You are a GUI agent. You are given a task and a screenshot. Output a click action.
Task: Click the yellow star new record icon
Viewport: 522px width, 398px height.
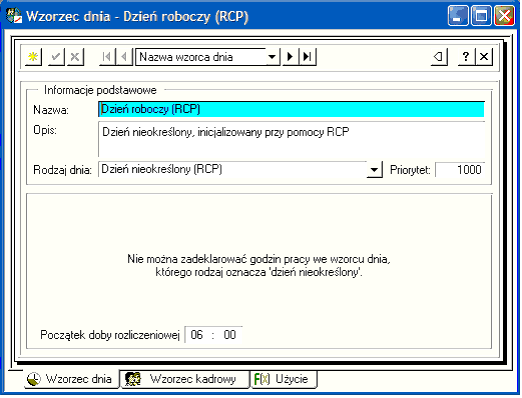tap(33, 57)
